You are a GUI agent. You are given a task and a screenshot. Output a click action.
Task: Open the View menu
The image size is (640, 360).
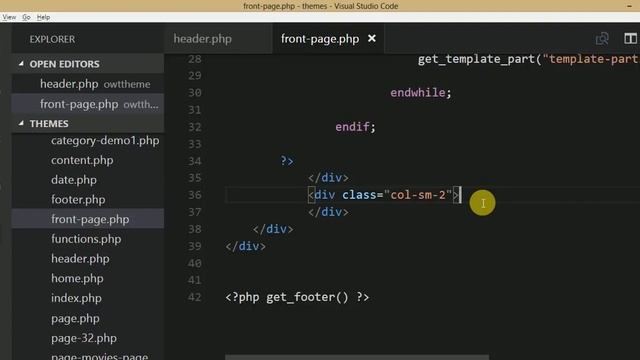coord(9,17)
